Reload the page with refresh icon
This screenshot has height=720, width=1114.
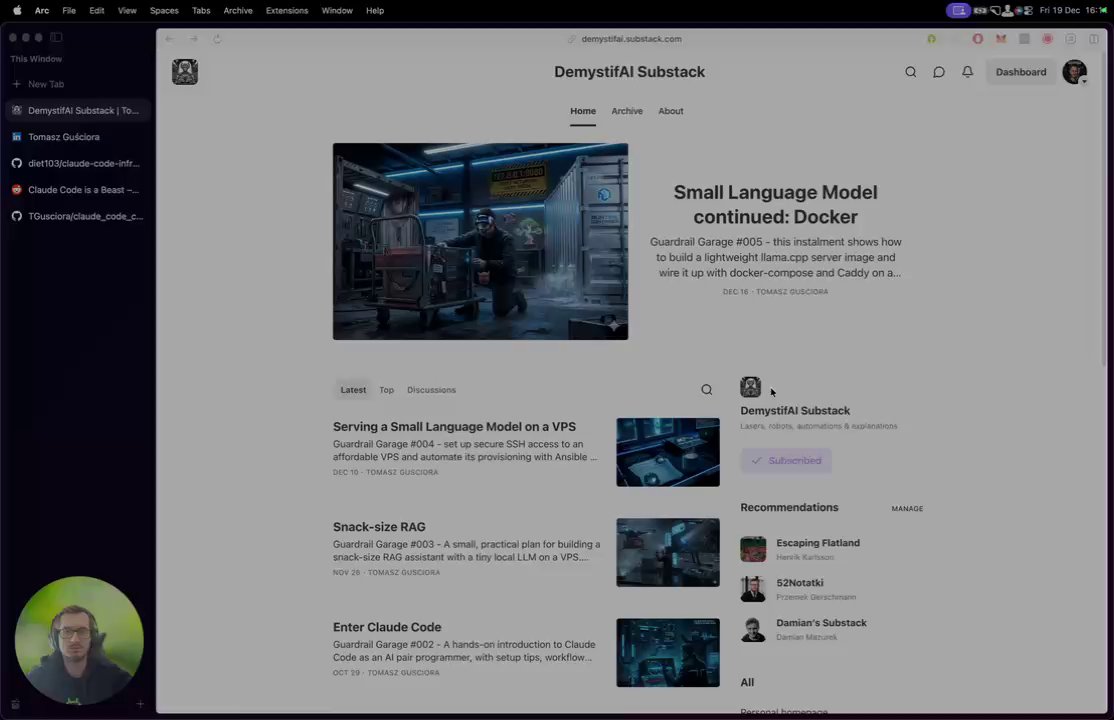(217, 39)
